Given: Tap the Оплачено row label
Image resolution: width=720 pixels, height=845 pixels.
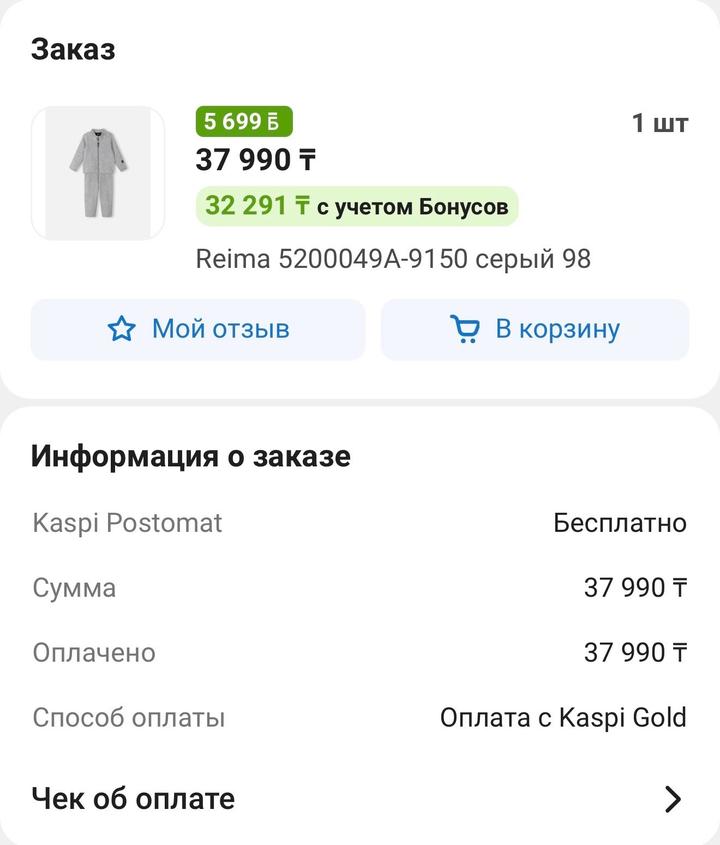Looking at the screenshot, I should tap(94, 652).
